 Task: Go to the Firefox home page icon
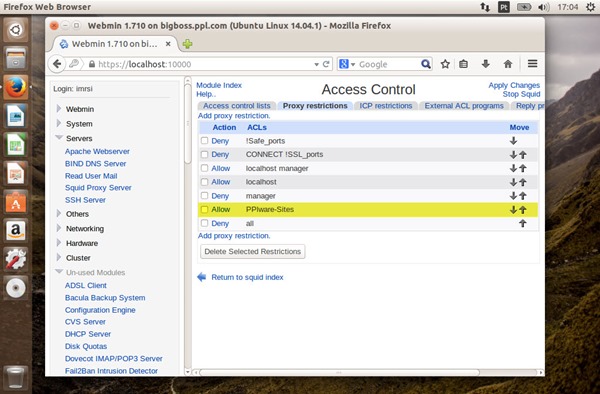coord(508,64)
